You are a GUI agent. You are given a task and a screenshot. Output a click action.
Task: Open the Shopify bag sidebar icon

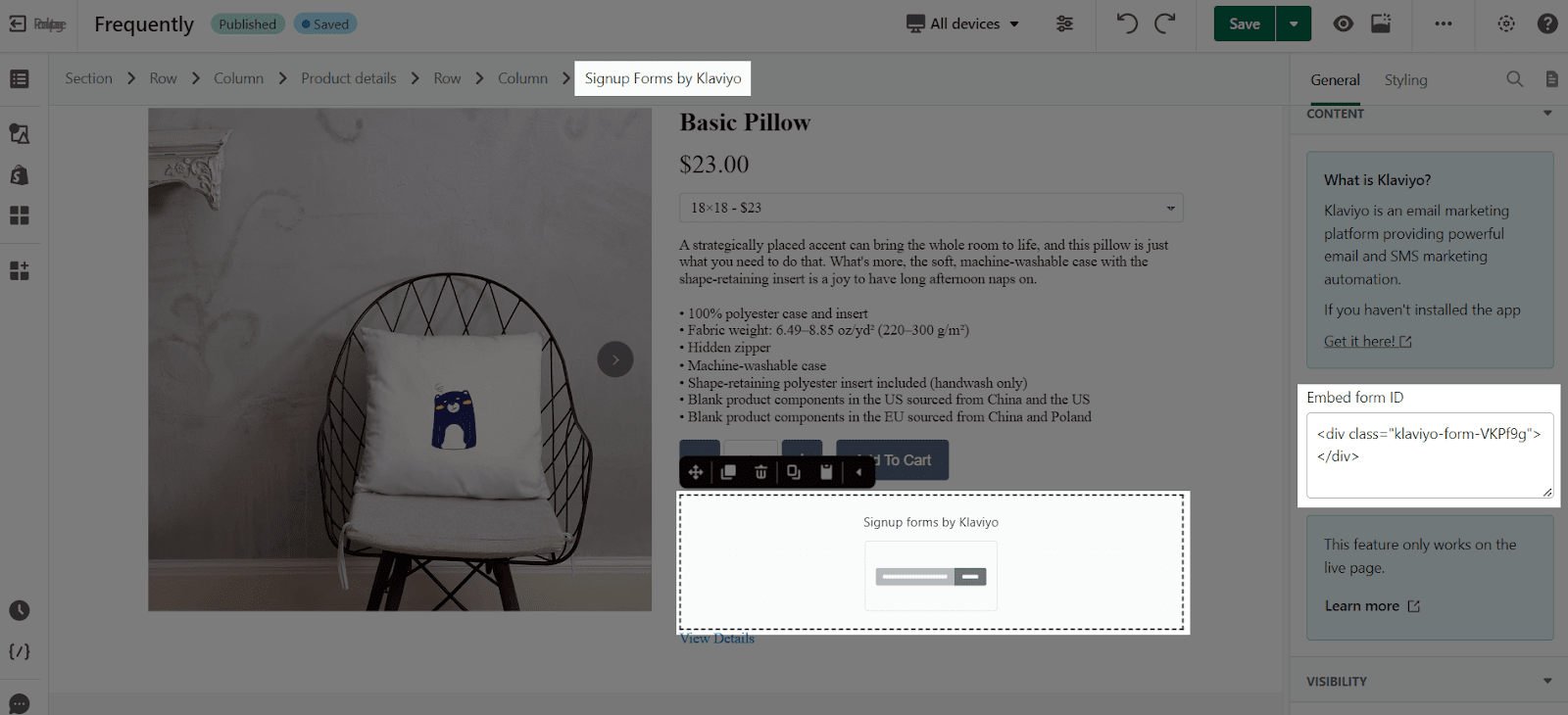pyautogui.click(x=20, y=174)
